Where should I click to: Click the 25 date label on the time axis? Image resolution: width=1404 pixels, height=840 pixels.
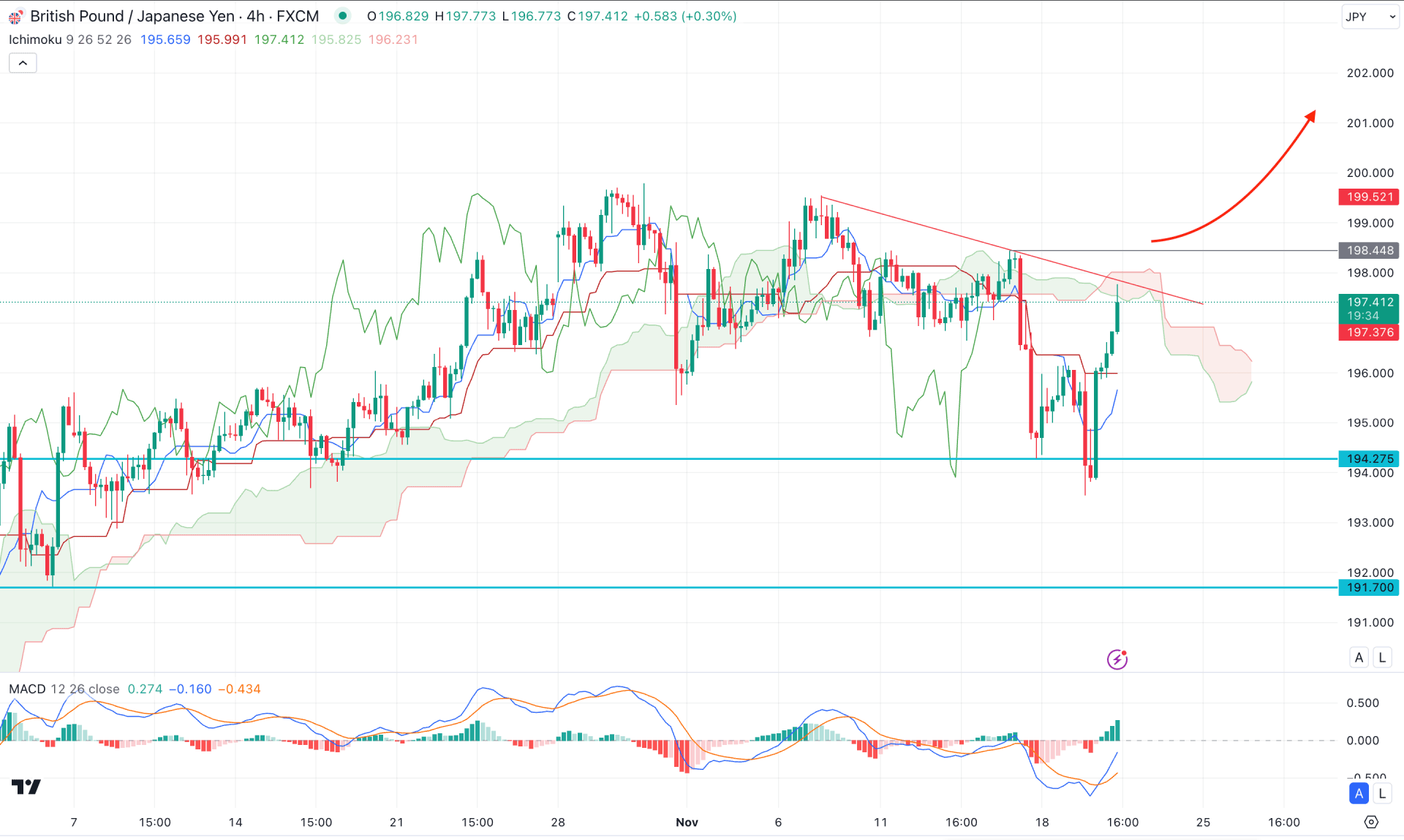(1203, 822)
